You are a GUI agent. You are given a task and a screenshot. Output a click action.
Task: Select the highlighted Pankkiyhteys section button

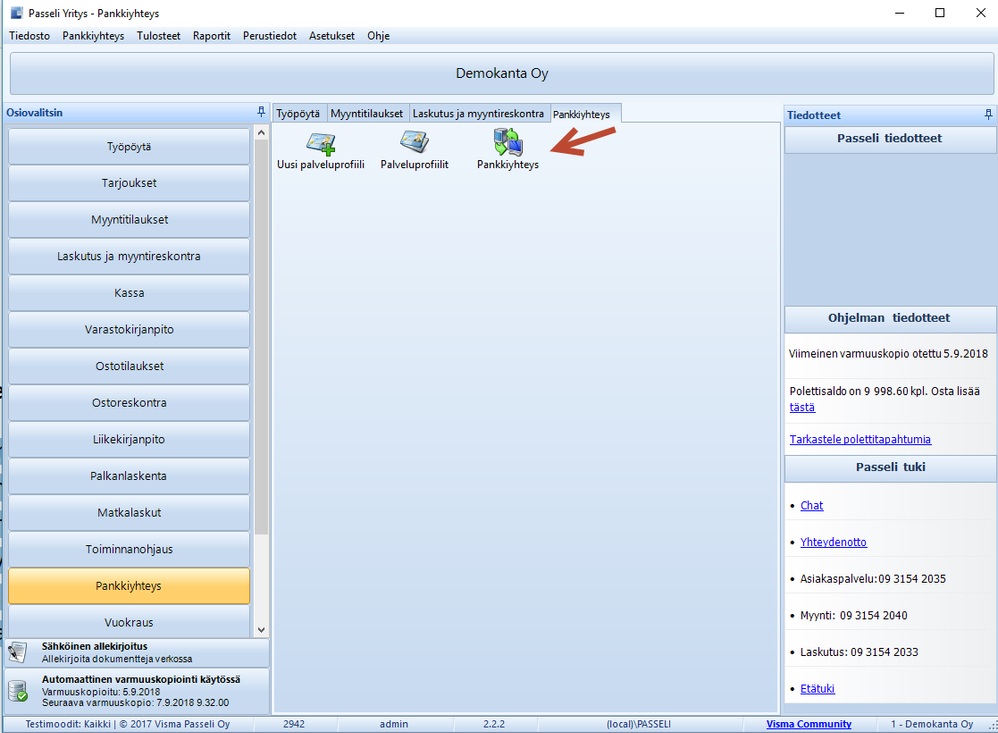[x=129, y=586]
